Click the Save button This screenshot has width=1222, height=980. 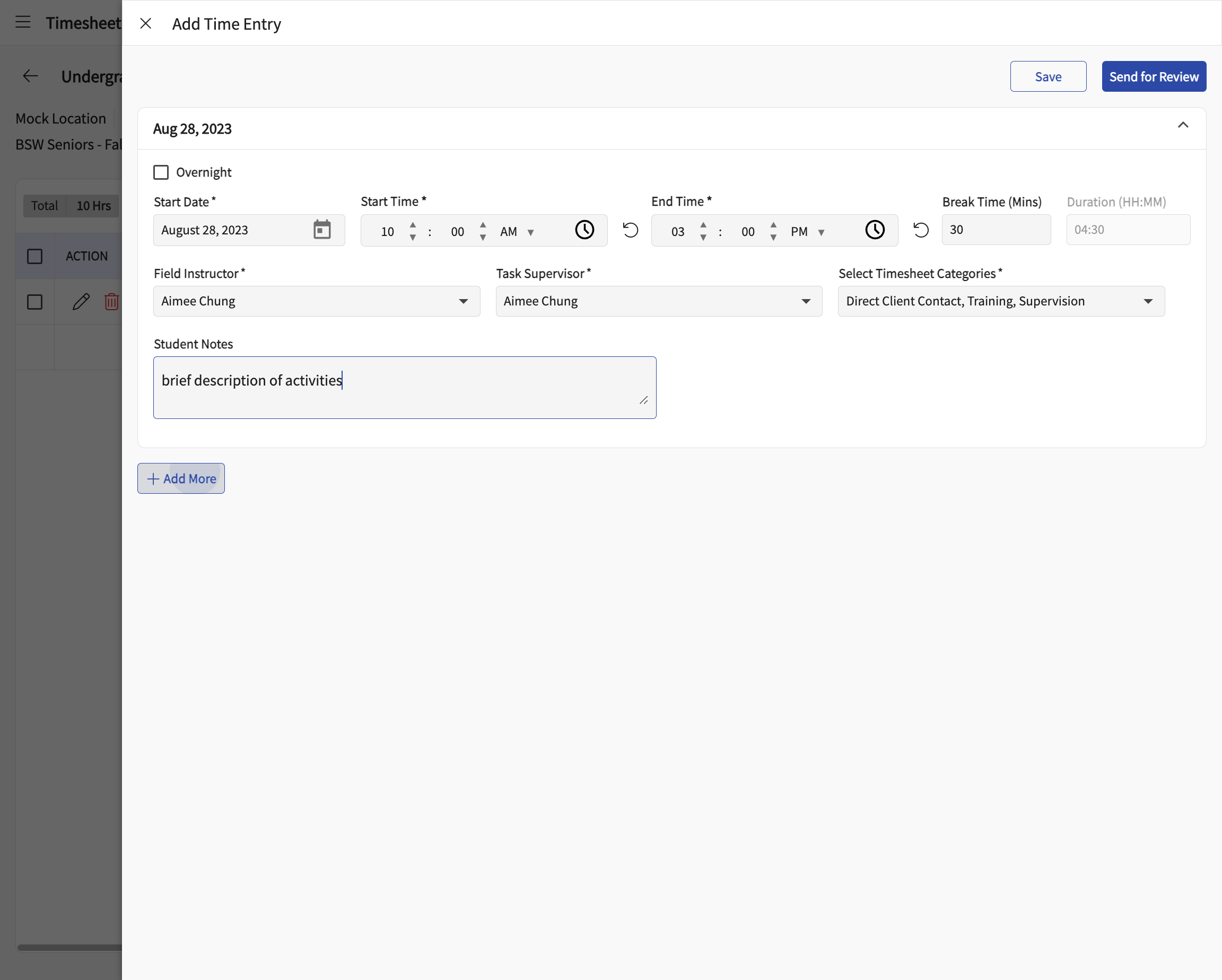[1048, 76]
